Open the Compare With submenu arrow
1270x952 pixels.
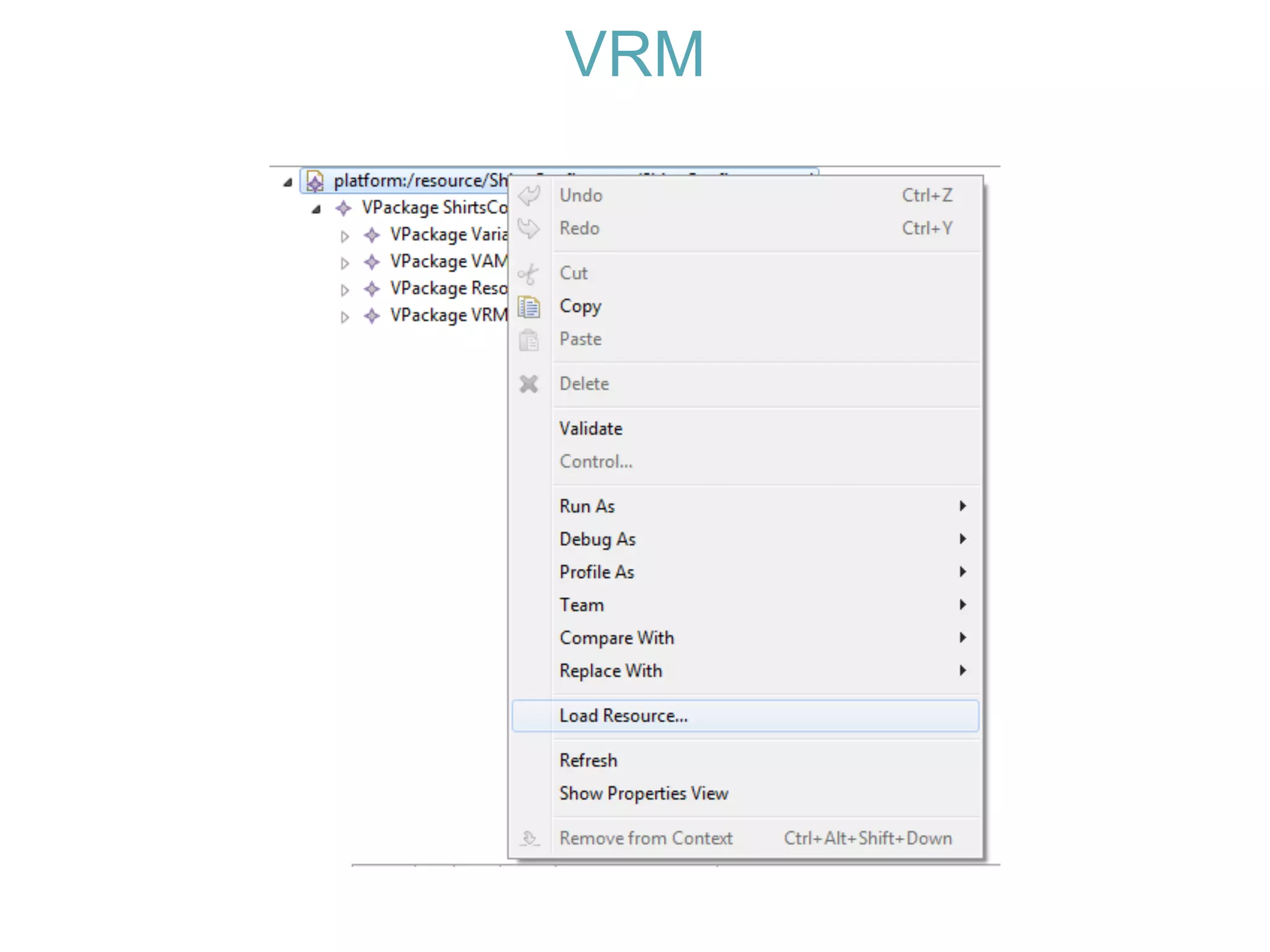click(x=962, y=638)
